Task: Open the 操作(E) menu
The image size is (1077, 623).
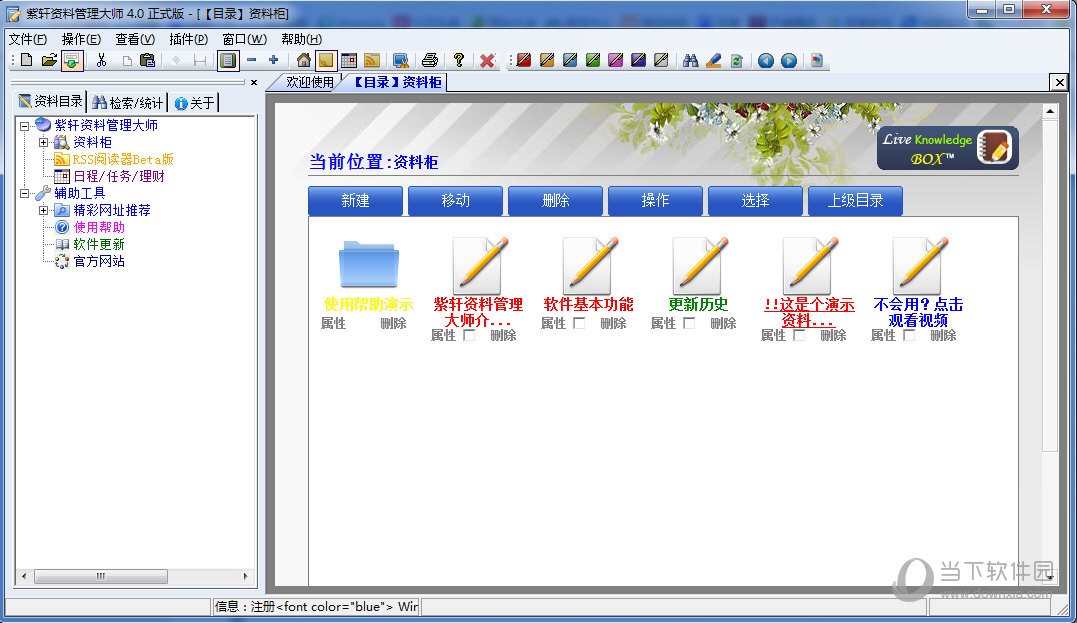Action: [x=81, y=39]
